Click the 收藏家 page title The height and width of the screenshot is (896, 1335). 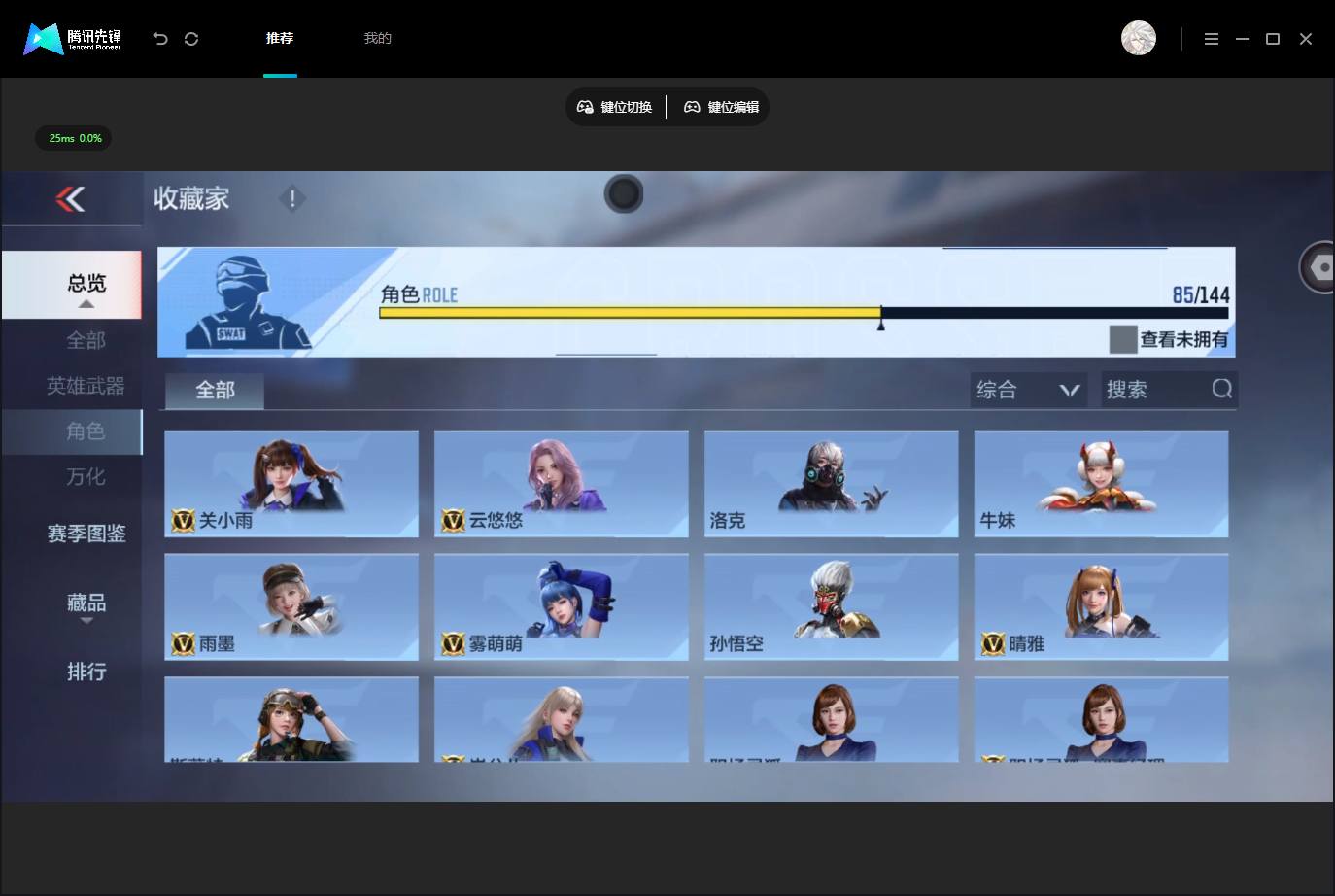point(191,199)
